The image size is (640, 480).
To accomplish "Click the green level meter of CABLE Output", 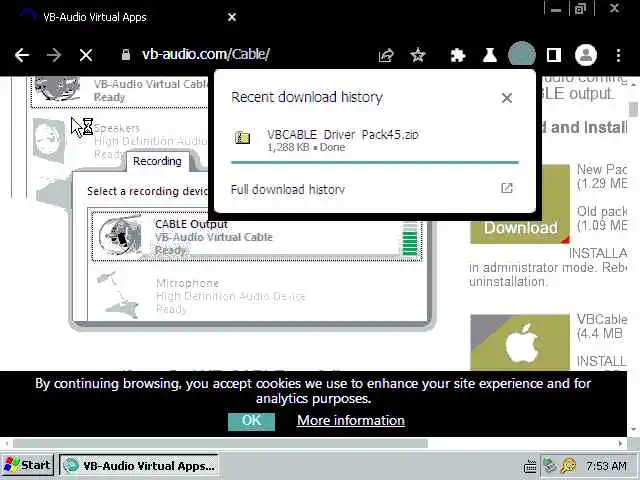I will 410,240.
